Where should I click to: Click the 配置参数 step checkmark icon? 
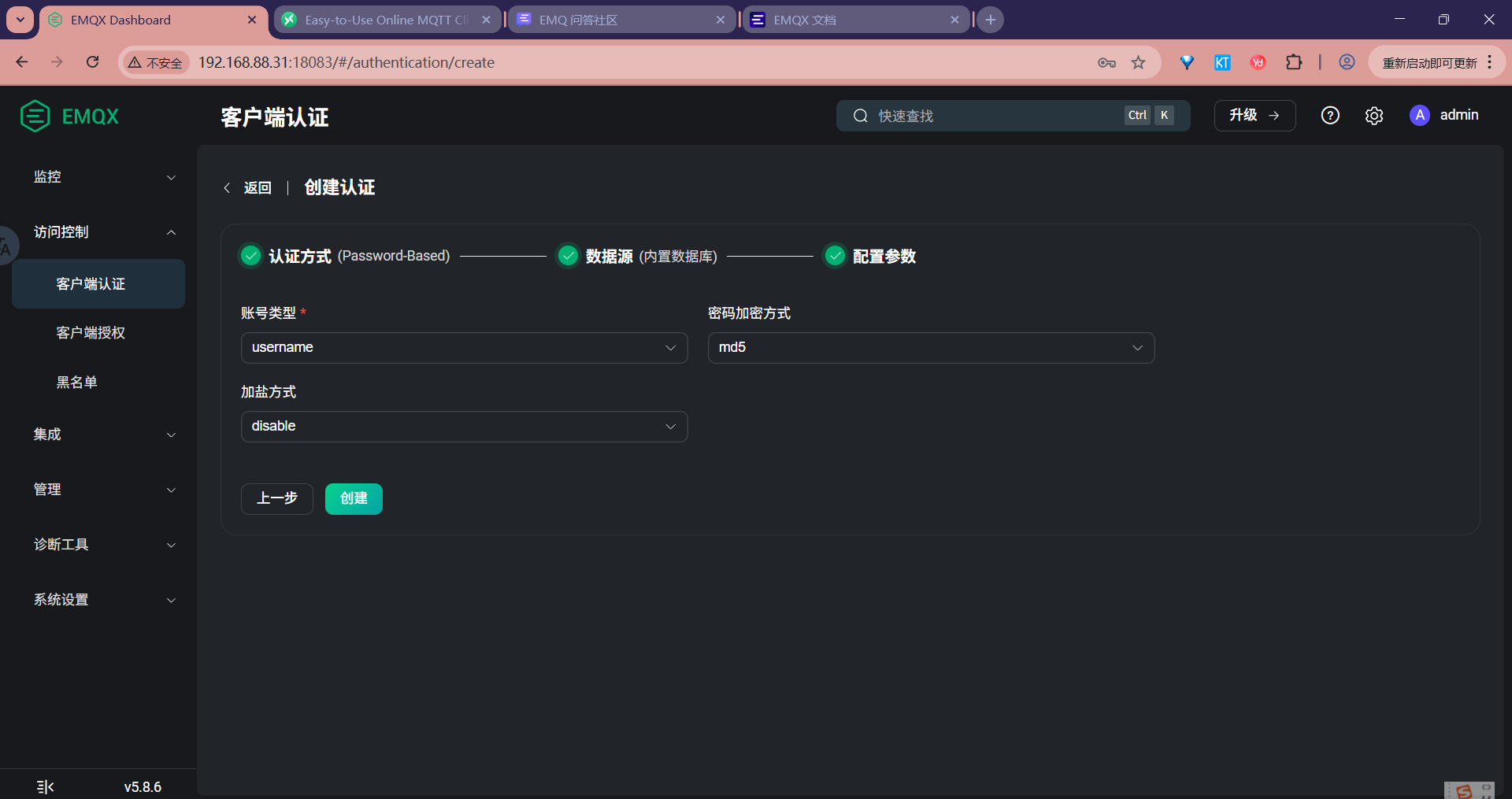coord(835,256)
